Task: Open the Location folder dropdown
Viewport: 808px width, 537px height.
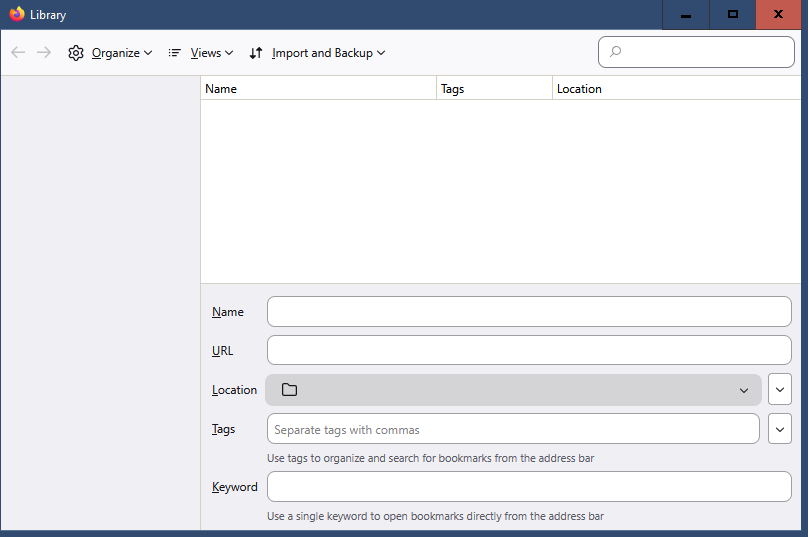Action: click(513, 390)
